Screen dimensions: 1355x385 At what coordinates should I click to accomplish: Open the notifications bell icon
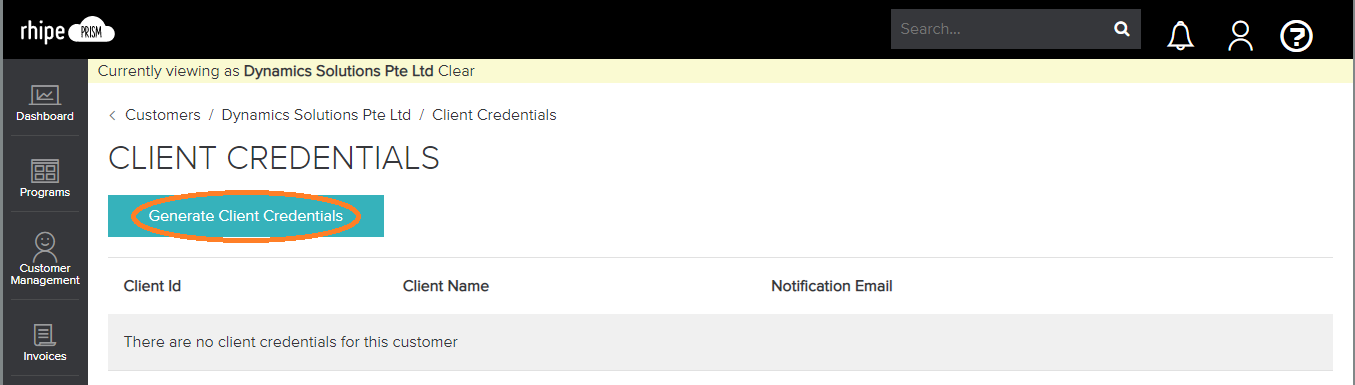point(1181,36)
